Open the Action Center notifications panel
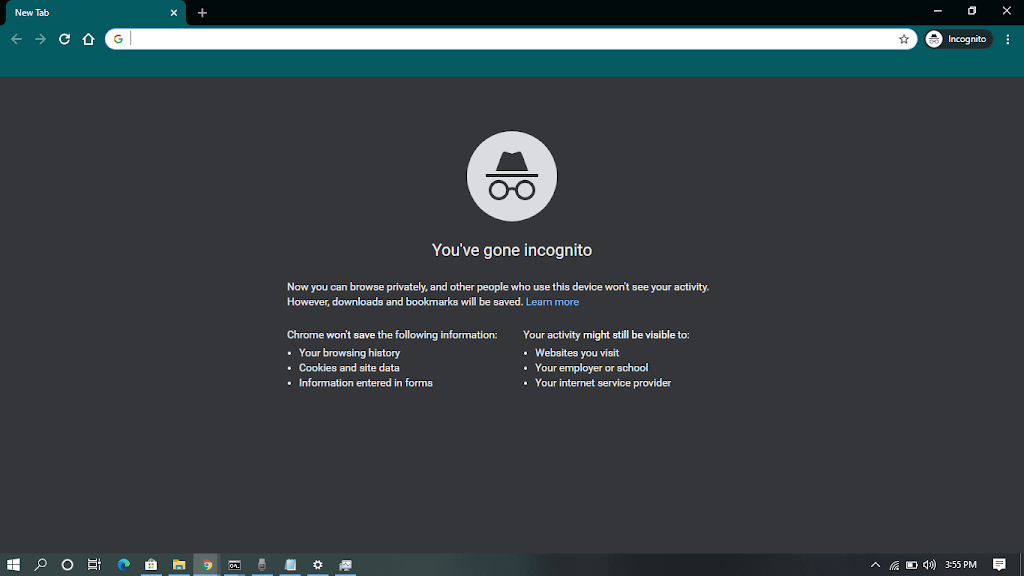Image resolution: width=1024 pixels, height=576 pixels. click(999, 565)
